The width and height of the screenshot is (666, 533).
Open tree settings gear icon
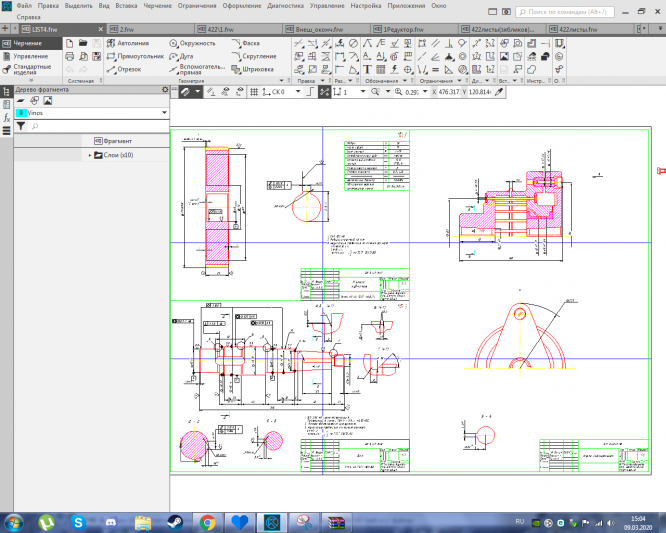click(x=165, y=90)
